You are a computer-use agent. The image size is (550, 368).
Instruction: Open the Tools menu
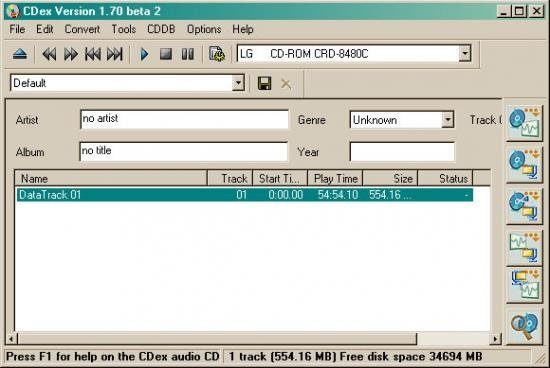pyautogui.click(x=123, y=29)
